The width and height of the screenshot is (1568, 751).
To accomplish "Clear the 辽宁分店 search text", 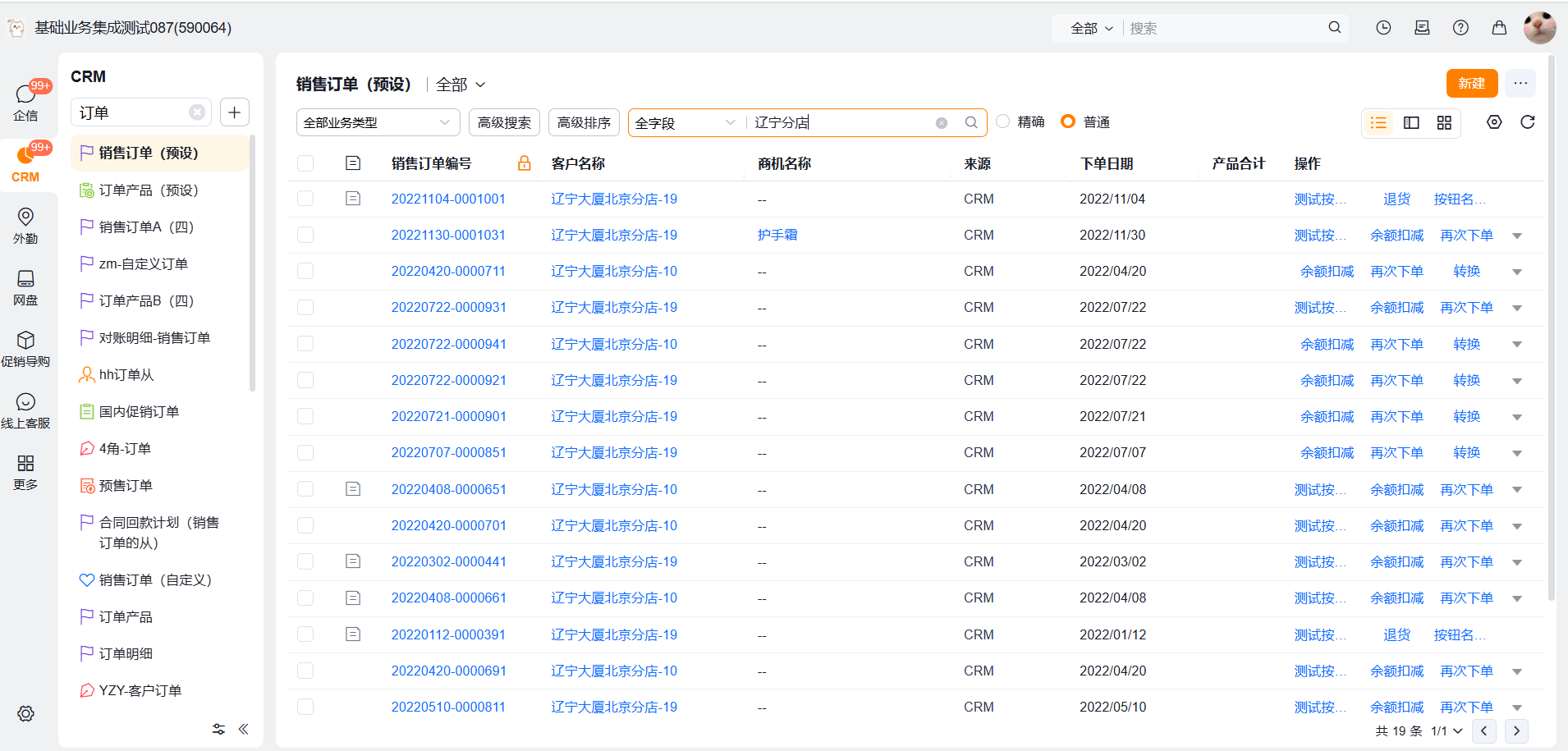I will 942,123.
